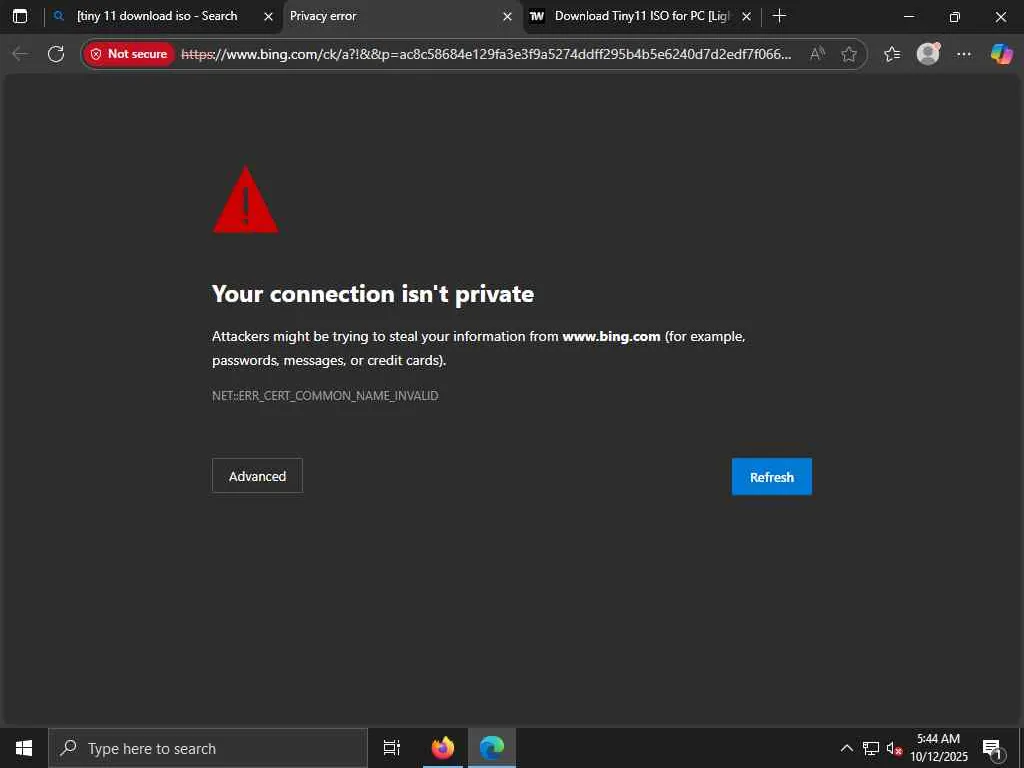The height and width of the screenshot is (768, 1024).
Task: Close the Privacy error tab
Action: pyautogui.click(x=507, y=17)
